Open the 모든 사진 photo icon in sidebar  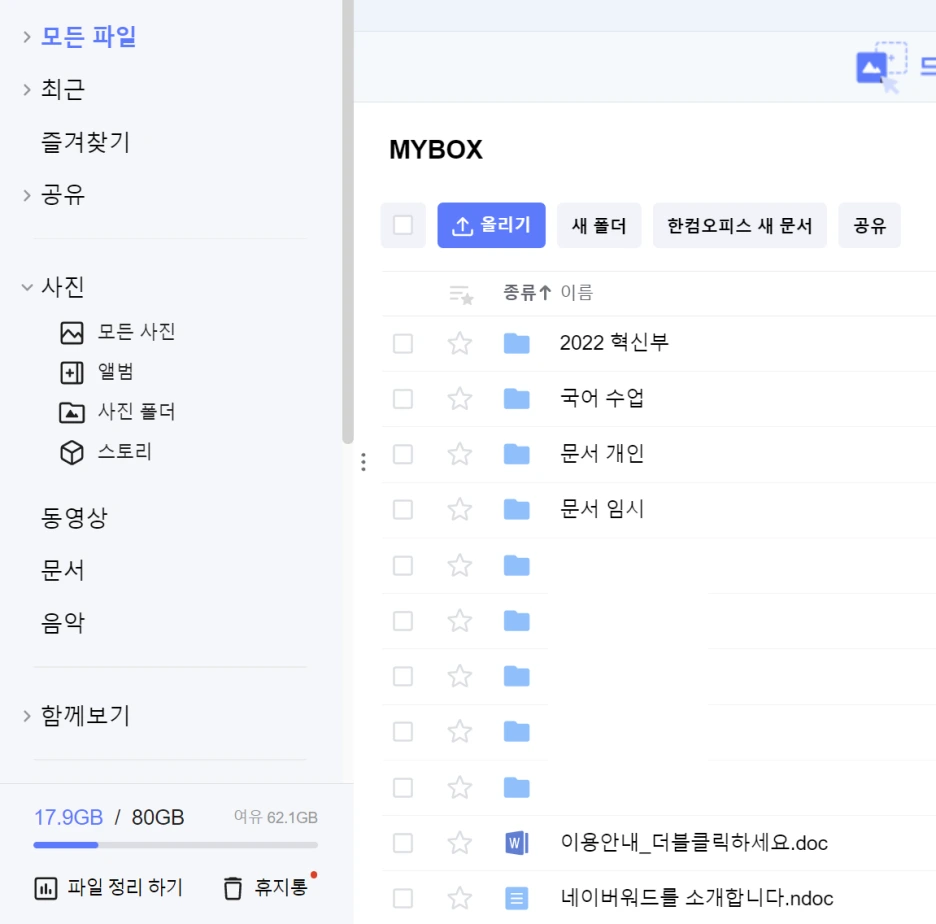pyautogui.click(x=71, y=332)
